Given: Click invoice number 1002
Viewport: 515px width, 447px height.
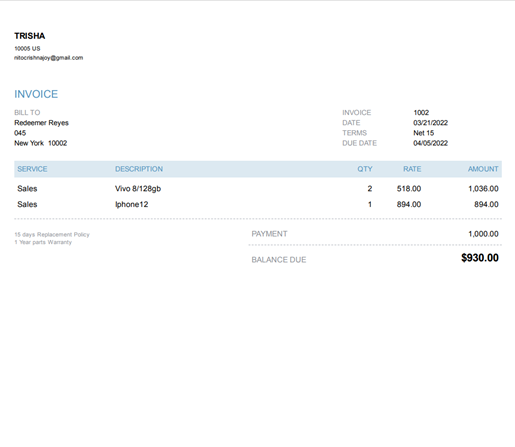Looking at the screenshot, I should [421, 112].
